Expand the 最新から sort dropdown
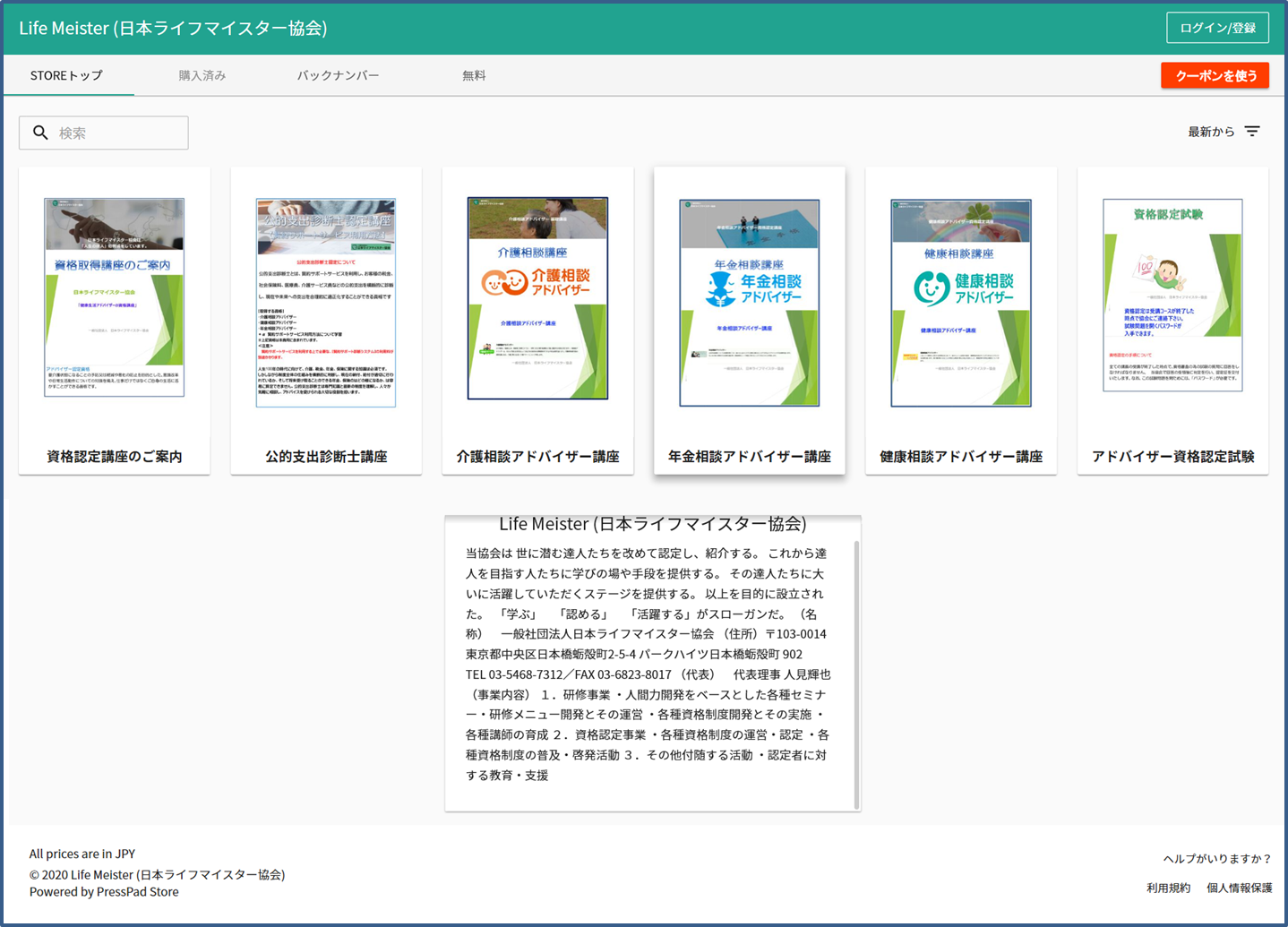Viewport: 1288px width, 927px height. (1211, 132)
